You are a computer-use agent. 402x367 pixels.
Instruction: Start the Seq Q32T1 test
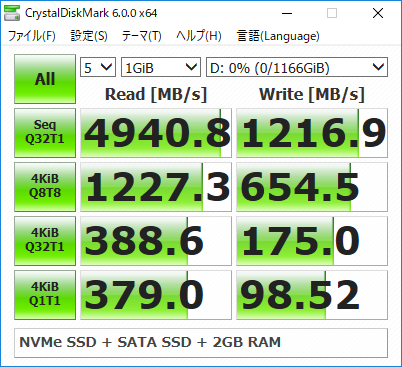pyautogui.click(x=45, y=133)
